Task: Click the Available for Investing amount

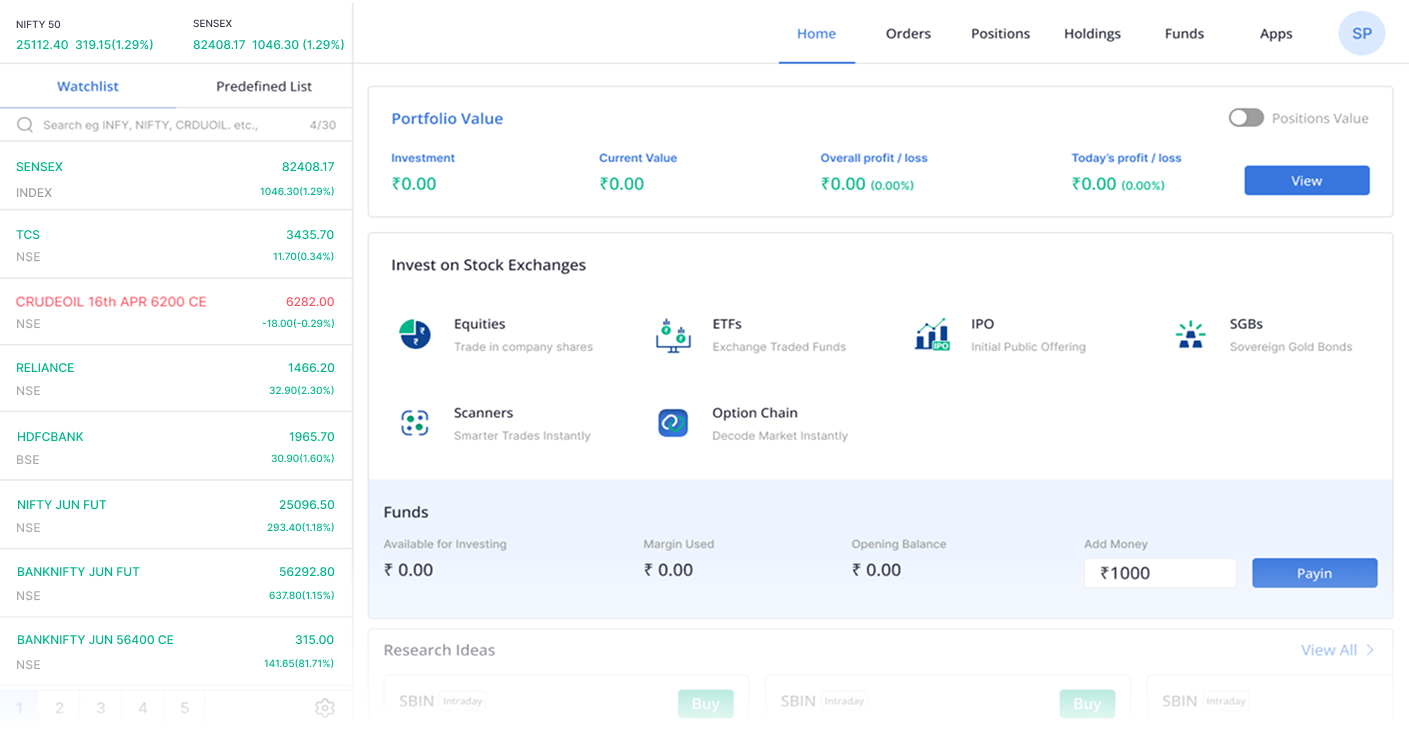Action: pos(409,570)
